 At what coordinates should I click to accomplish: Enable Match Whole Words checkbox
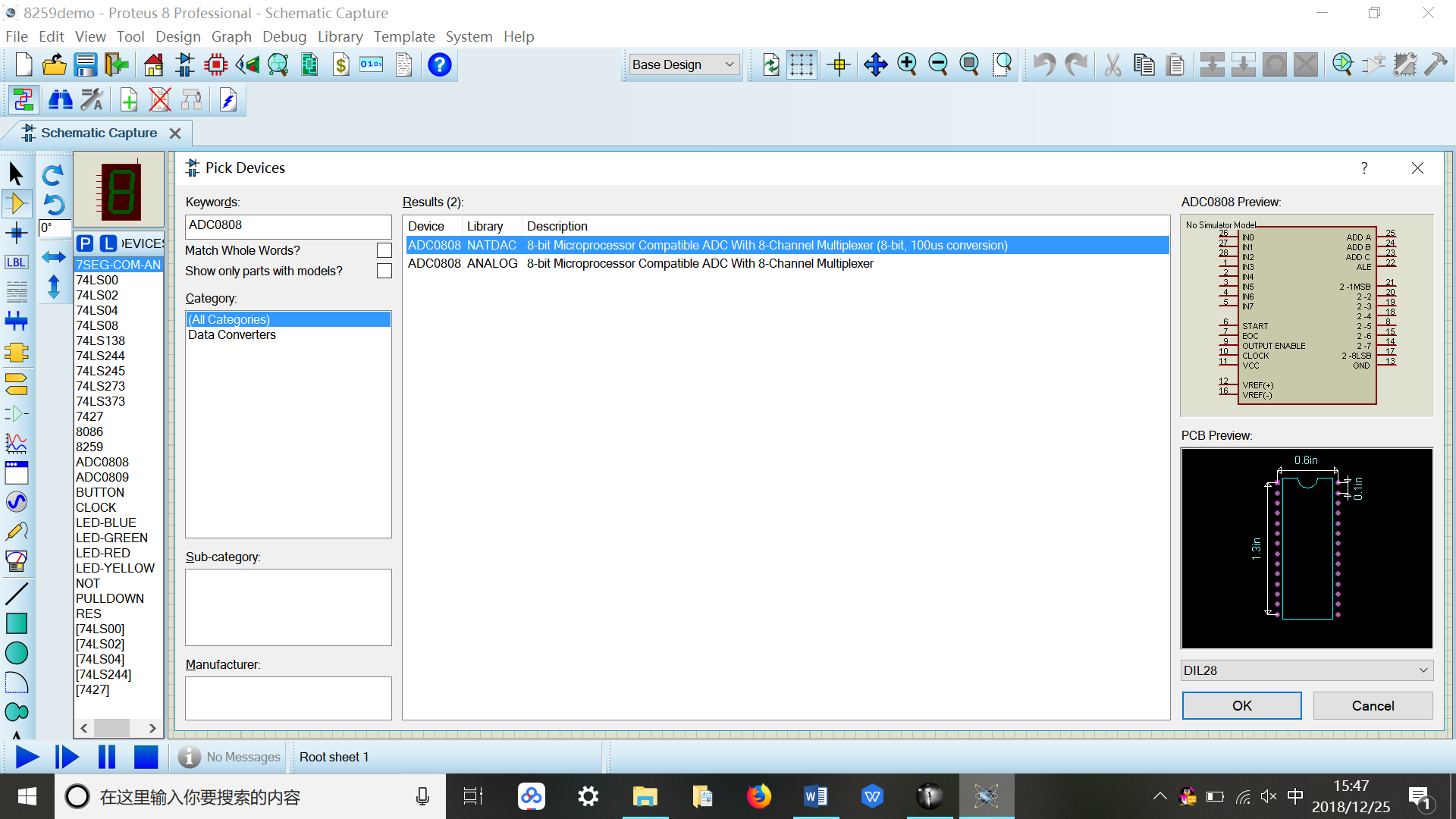click(384, 250)
